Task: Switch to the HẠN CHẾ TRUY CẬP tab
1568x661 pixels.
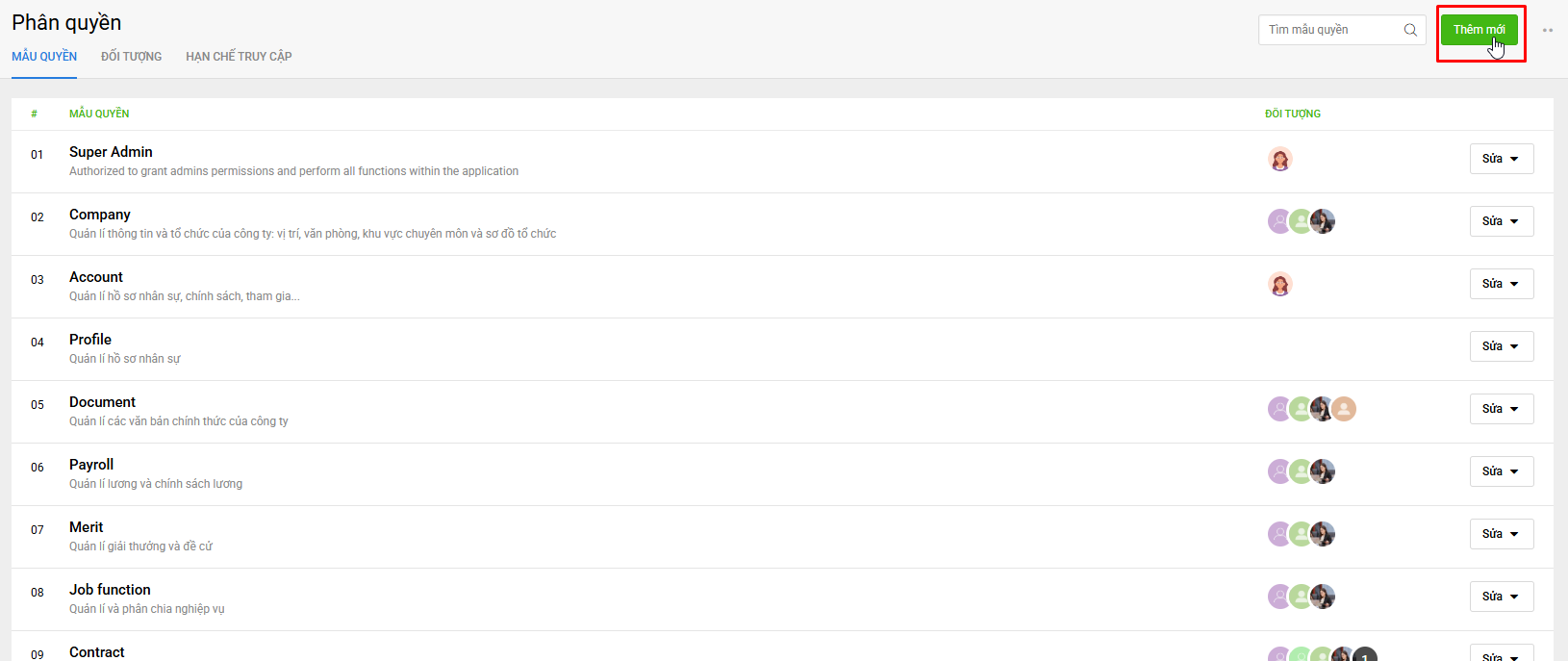Action: 239,57
